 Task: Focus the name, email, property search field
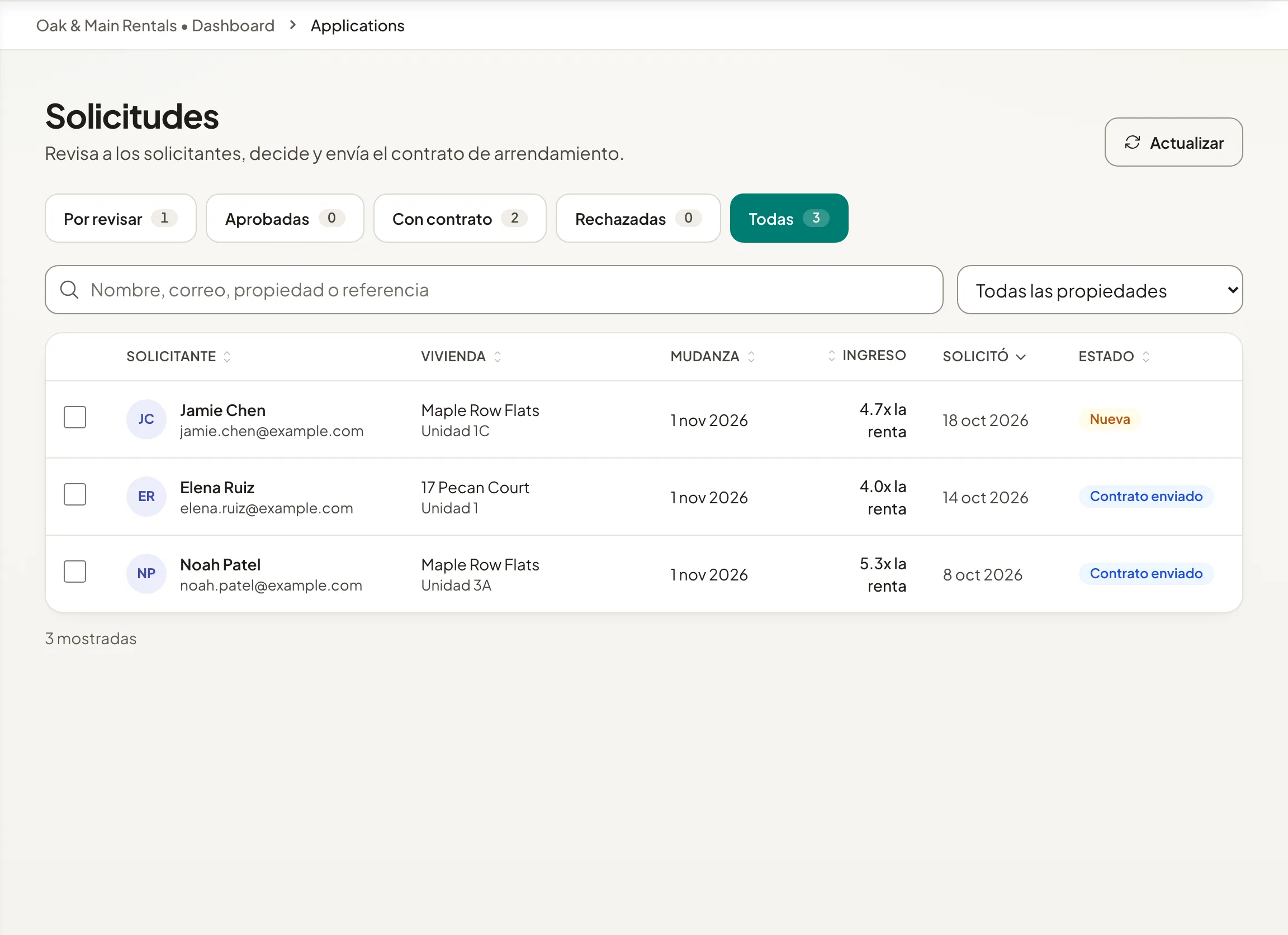[x=494, y=290]
